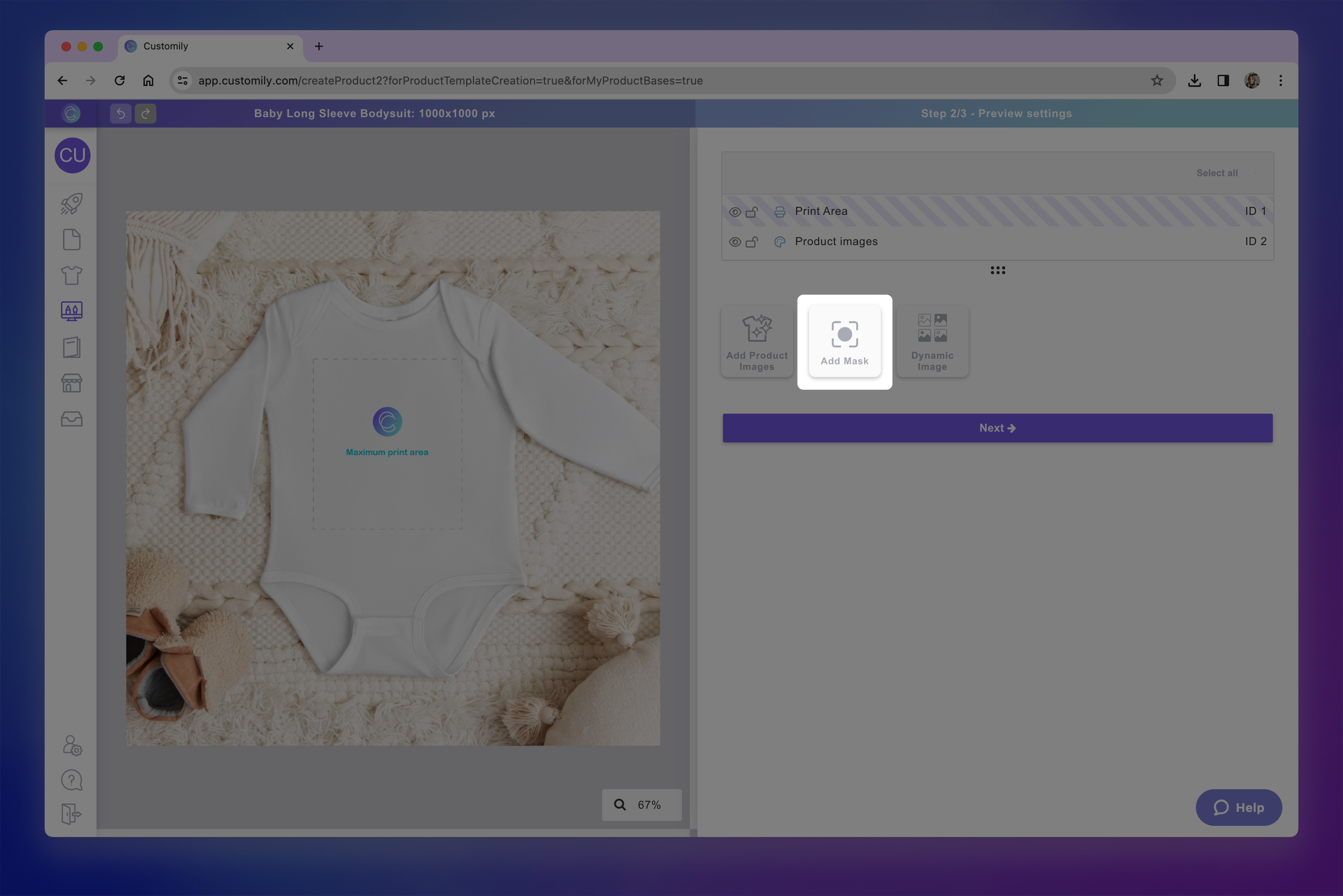
Task: Click Select all in layers panel
Action: (x=1217, y=173)
